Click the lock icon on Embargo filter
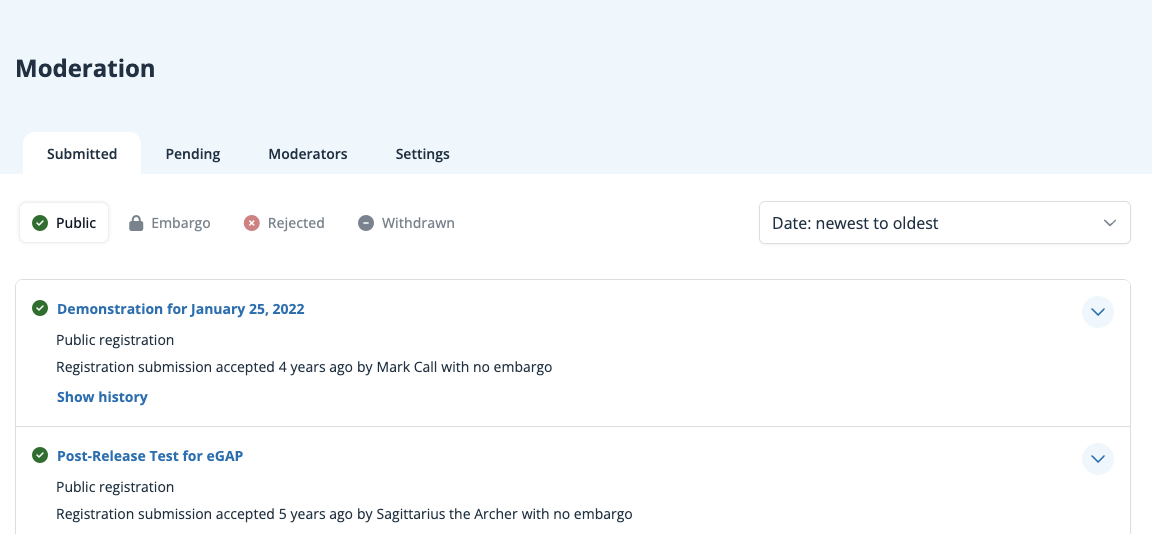This screenshot has height=534, width=1152. [x=136, y=223]
